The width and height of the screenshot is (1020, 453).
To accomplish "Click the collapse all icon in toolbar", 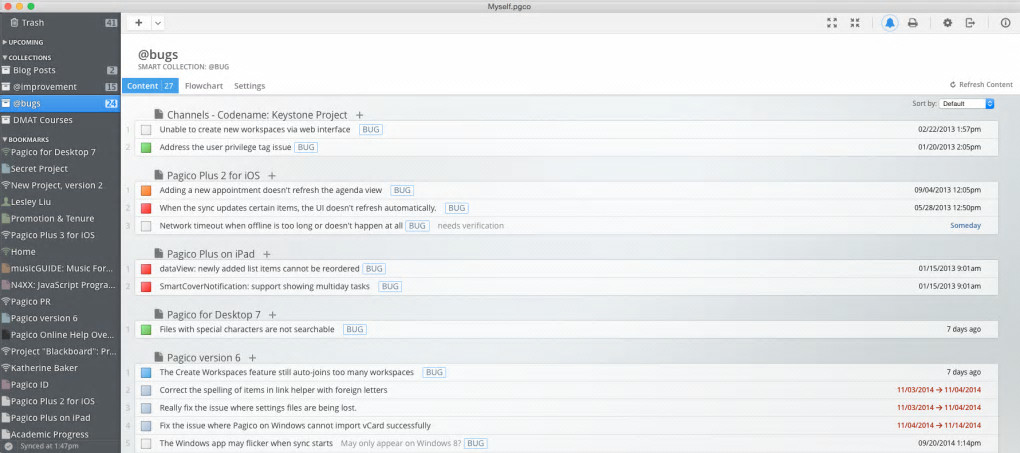I will pos(855,23).
